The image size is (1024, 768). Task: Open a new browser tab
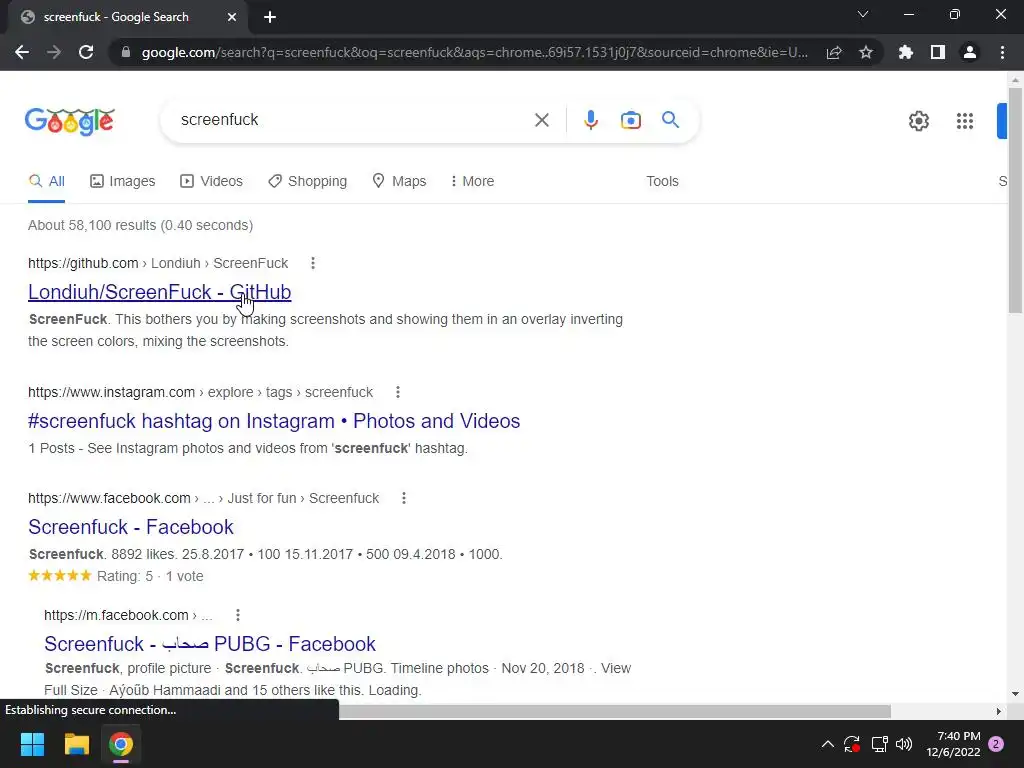pyautogui.click(x=270, y=17)
